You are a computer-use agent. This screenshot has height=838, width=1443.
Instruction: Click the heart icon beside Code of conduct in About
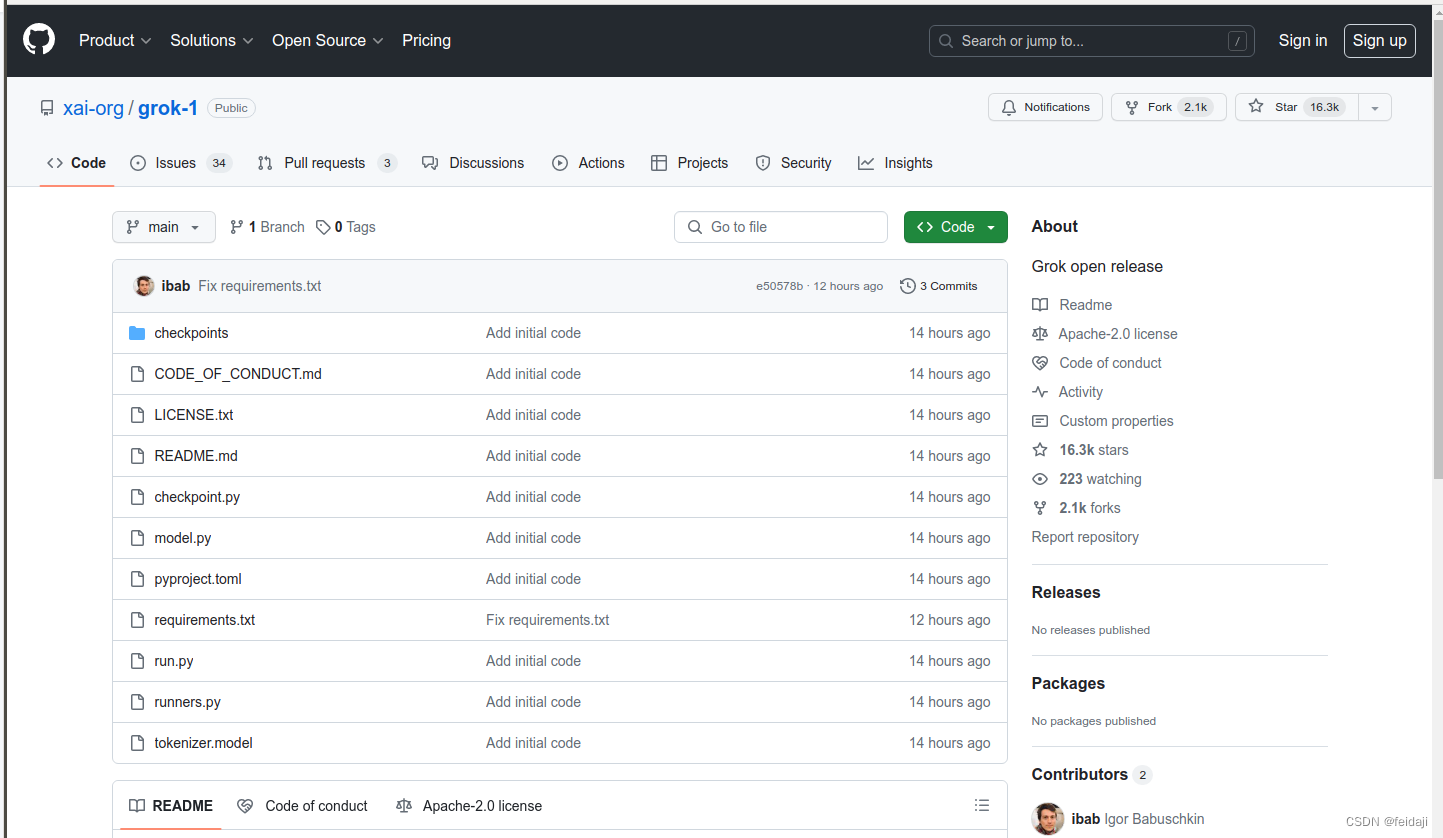coord(1040,363)
